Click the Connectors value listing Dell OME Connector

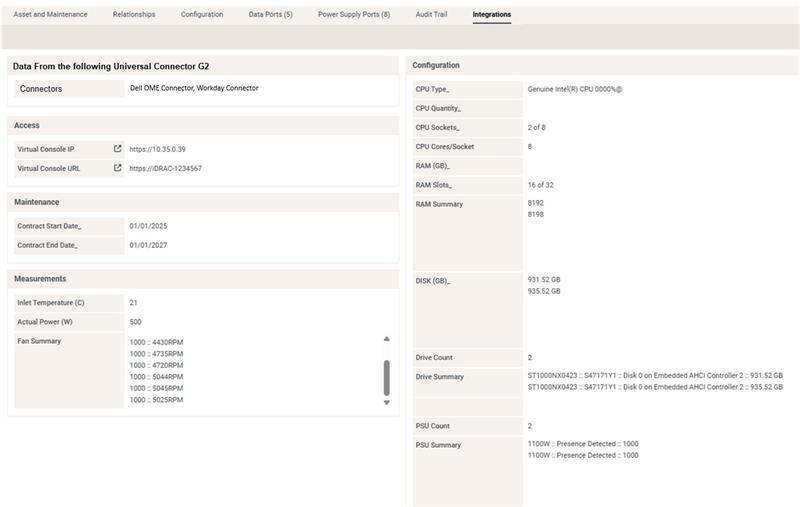(x=194, y=88)
